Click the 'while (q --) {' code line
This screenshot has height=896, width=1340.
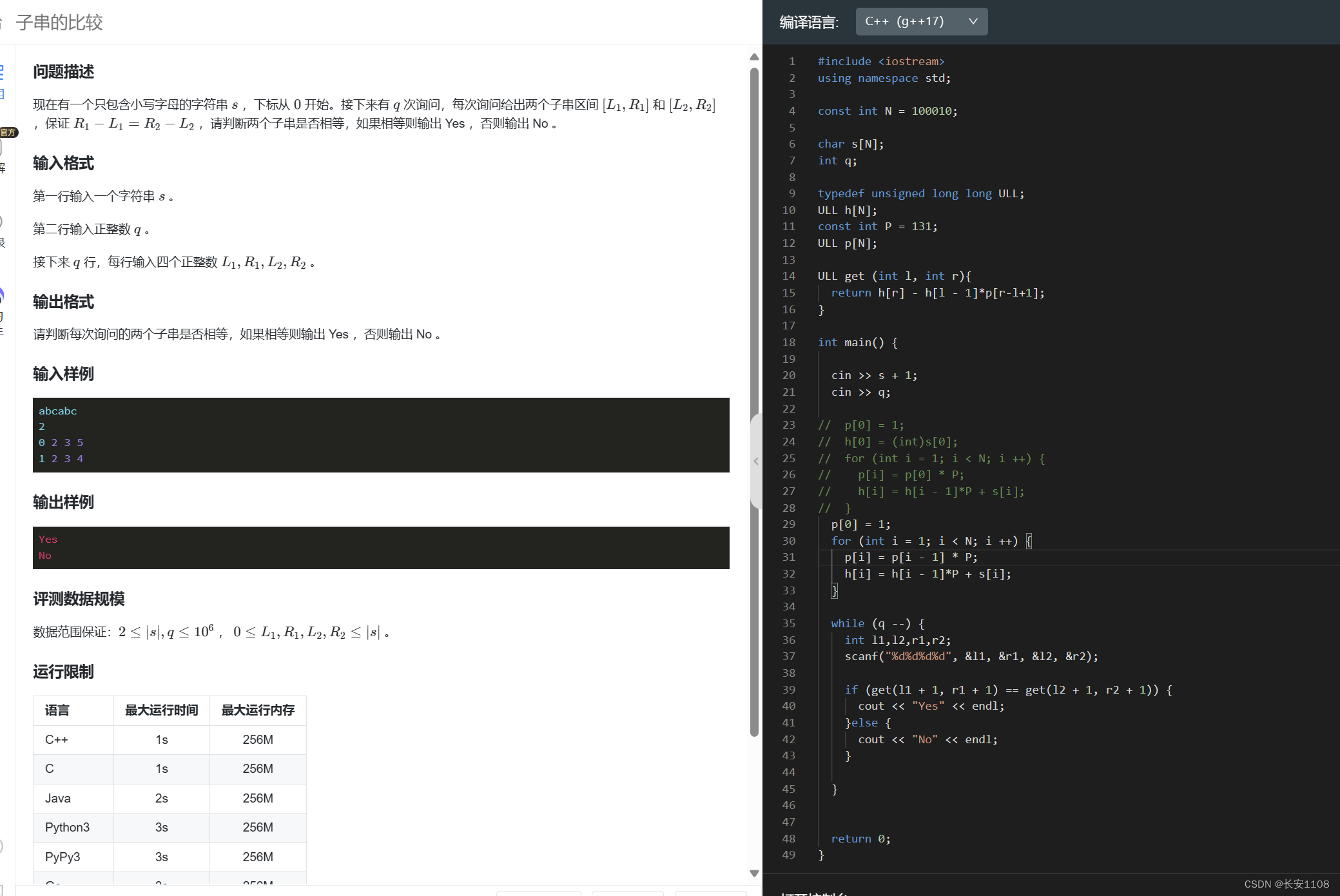click(x=877, y=623)
